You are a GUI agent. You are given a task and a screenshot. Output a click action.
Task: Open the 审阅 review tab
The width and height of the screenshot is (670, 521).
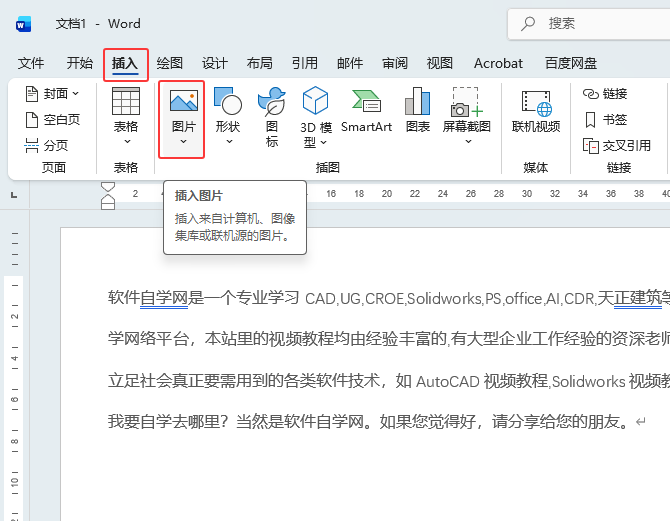pyautogui.click(x=395, y=63)
